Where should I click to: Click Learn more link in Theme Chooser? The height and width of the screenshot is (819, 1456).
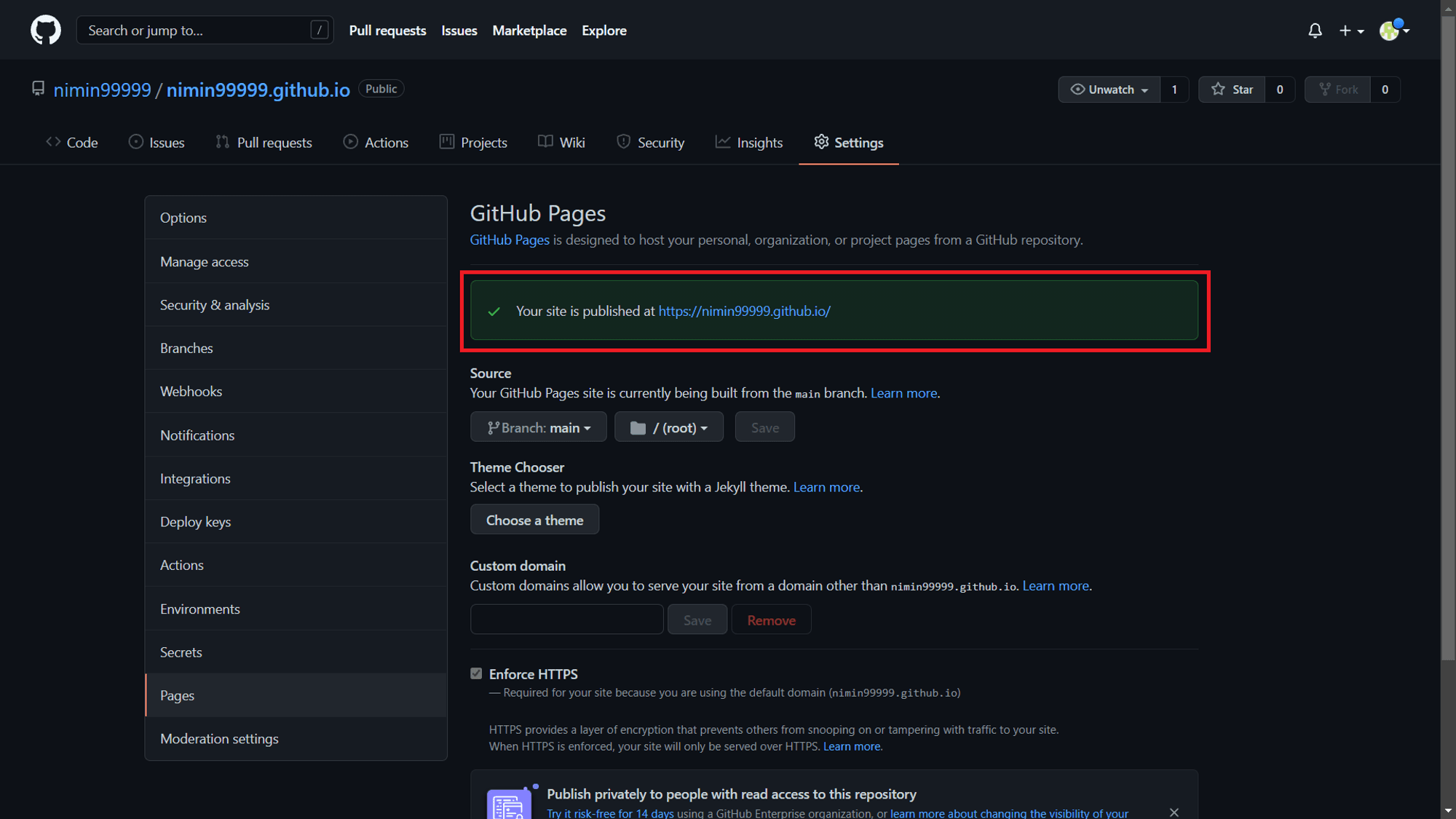826,487
